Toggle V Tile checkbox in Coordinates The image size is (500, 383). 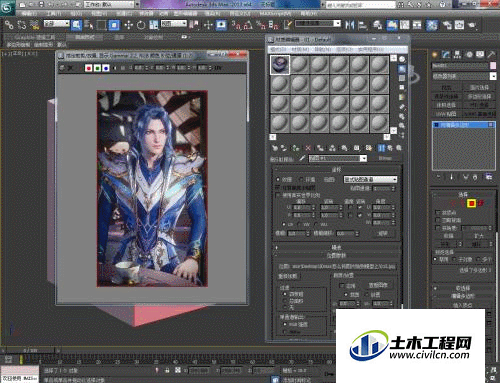[360, 215]
